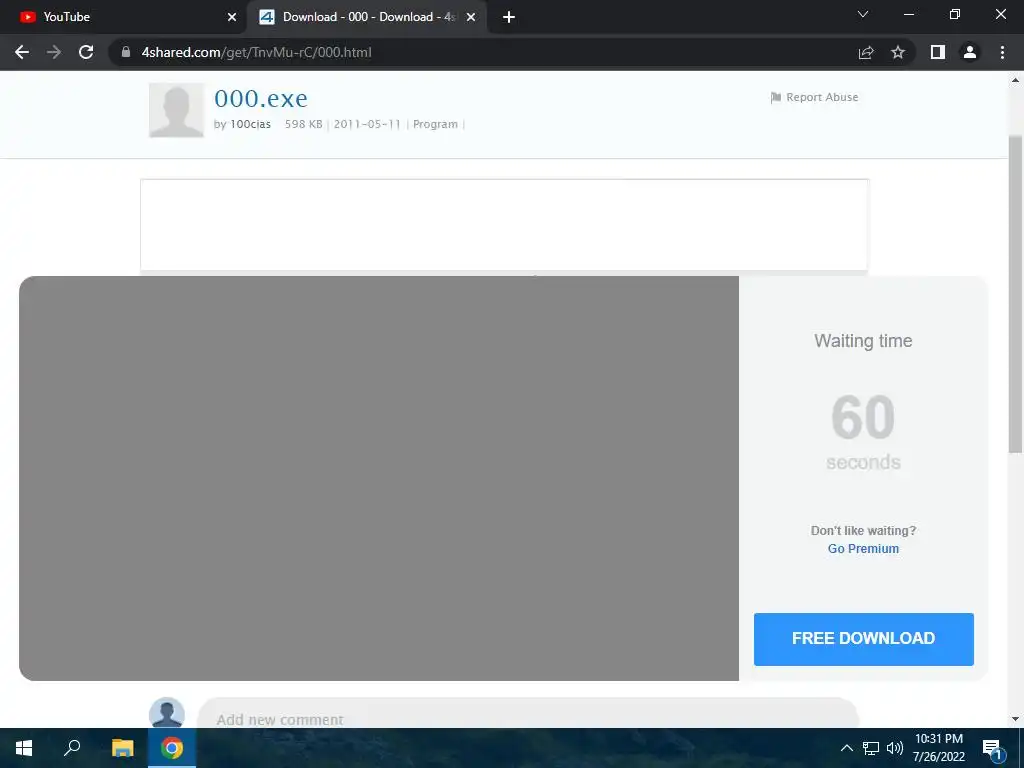1024x768 pixels.
Task: Open the side panel icon
Action: click(938, 52)
